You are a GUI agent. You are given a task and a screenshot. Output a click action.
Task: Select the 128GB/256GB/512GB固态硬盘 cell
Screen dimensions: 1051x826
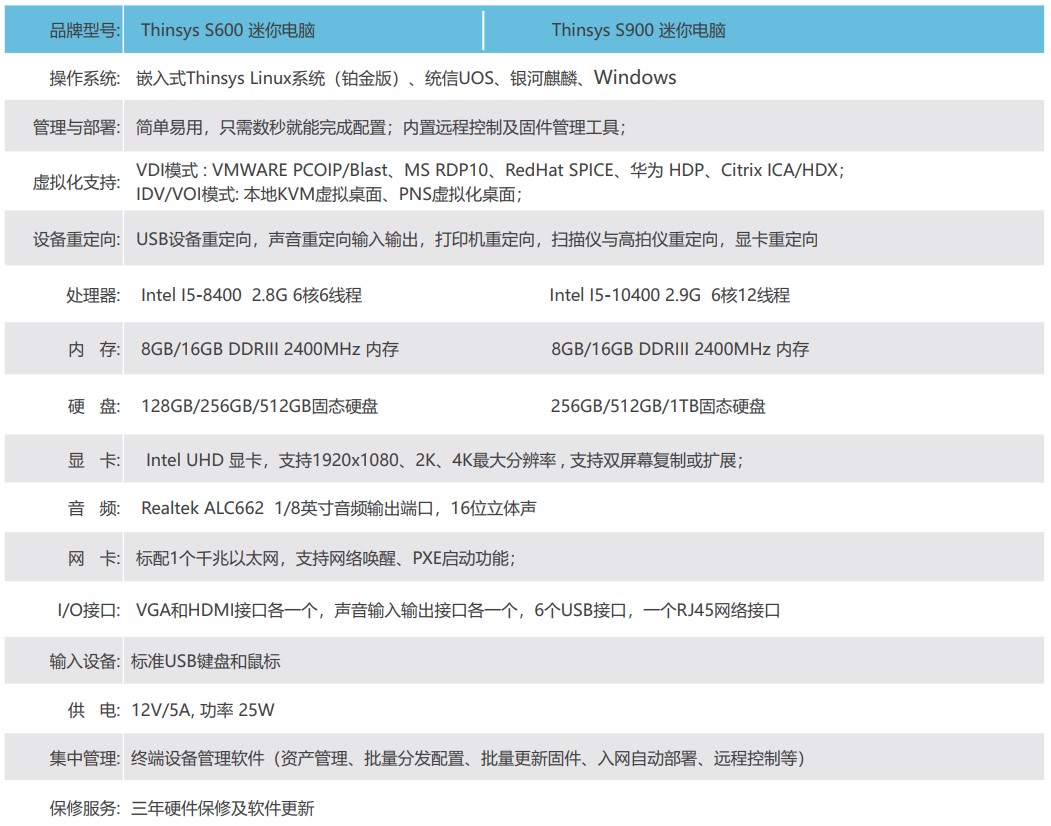coord(259,406)
